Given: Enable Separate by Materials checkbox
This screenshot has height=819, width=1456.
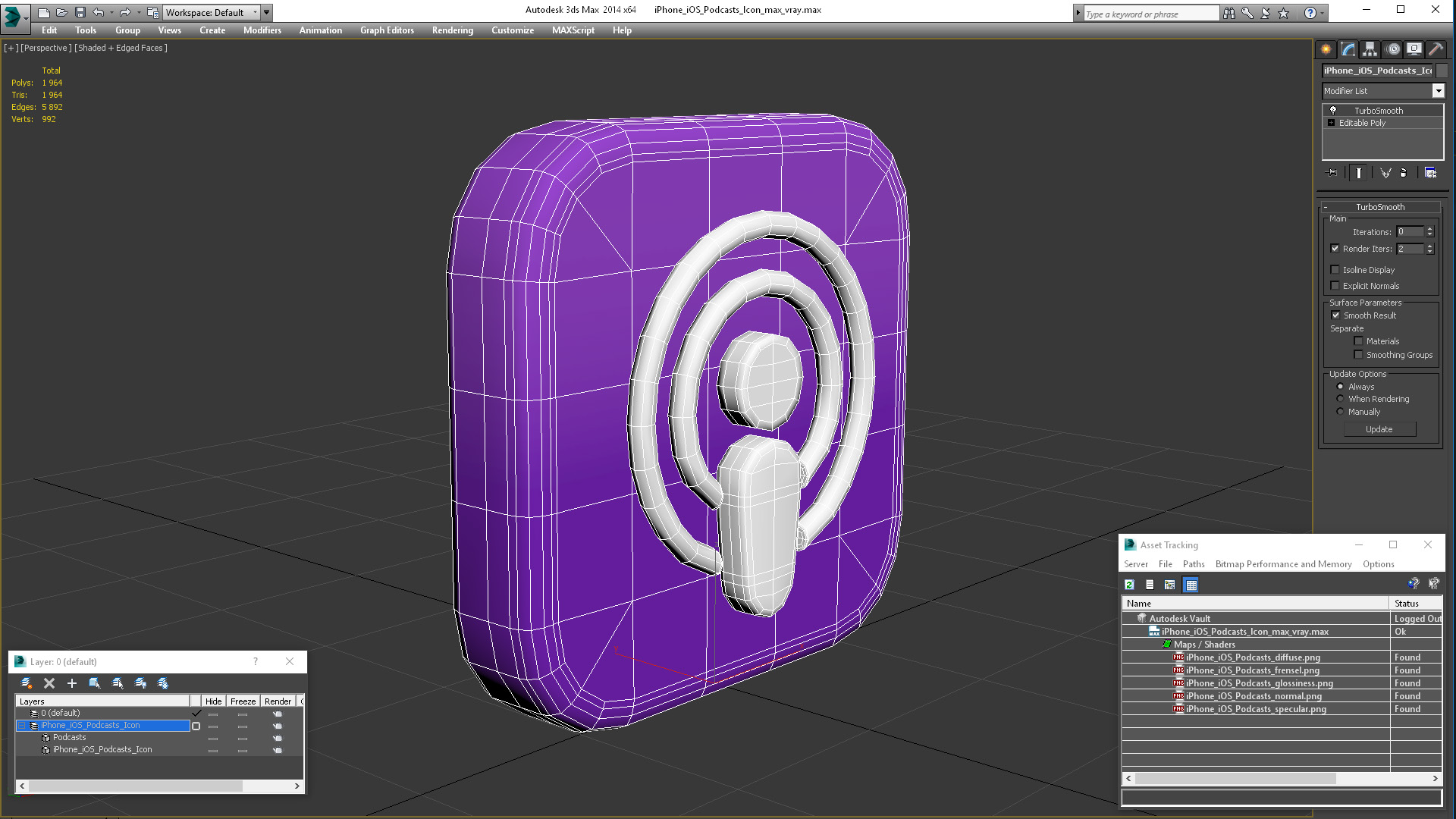Looking at the screenshot, I should (x=1358, y=341).
